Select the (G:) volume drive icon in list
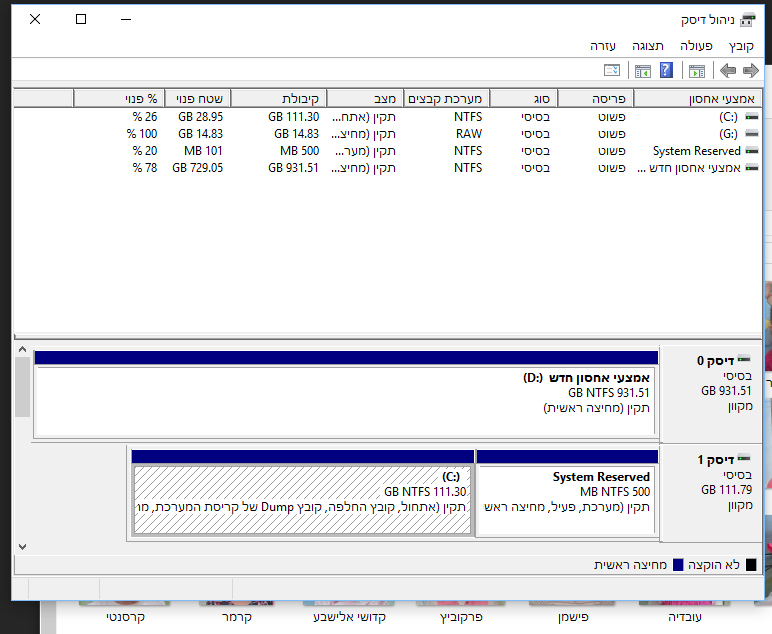 pyautogui.click(x=752, y=133)
